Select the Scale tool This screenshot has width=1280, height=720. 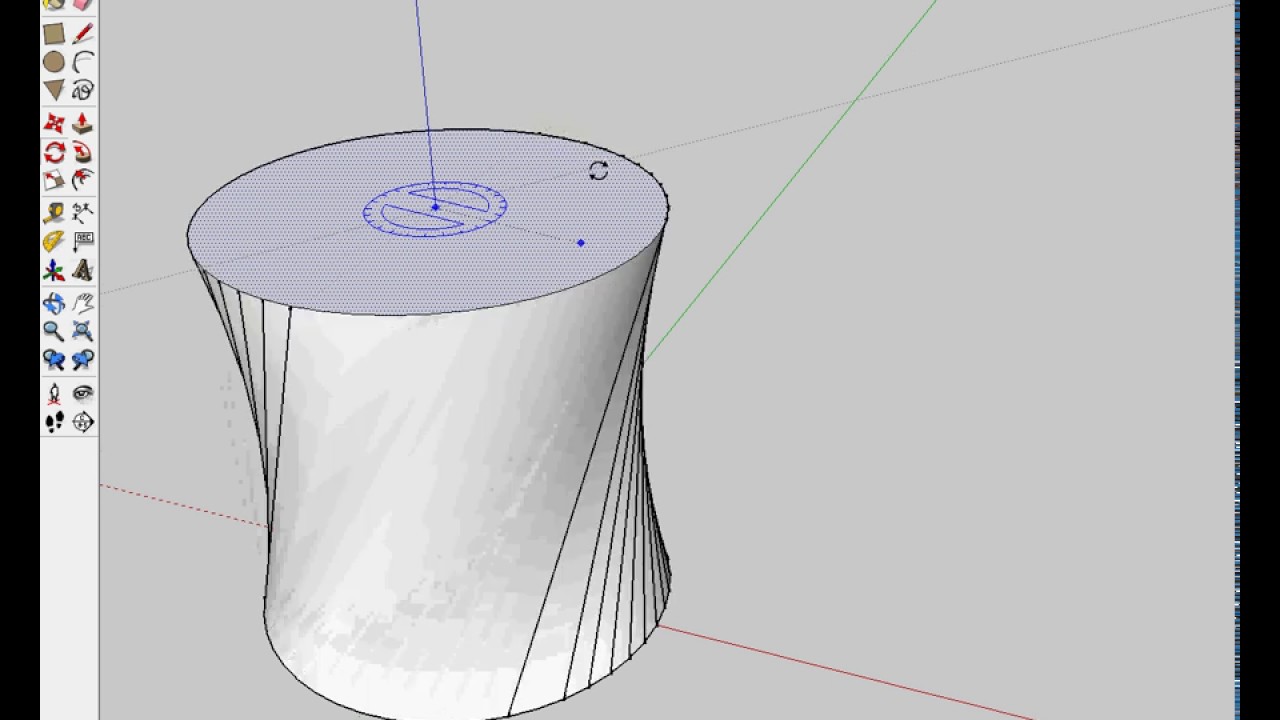pyautogui.click(x=54, y=180)
